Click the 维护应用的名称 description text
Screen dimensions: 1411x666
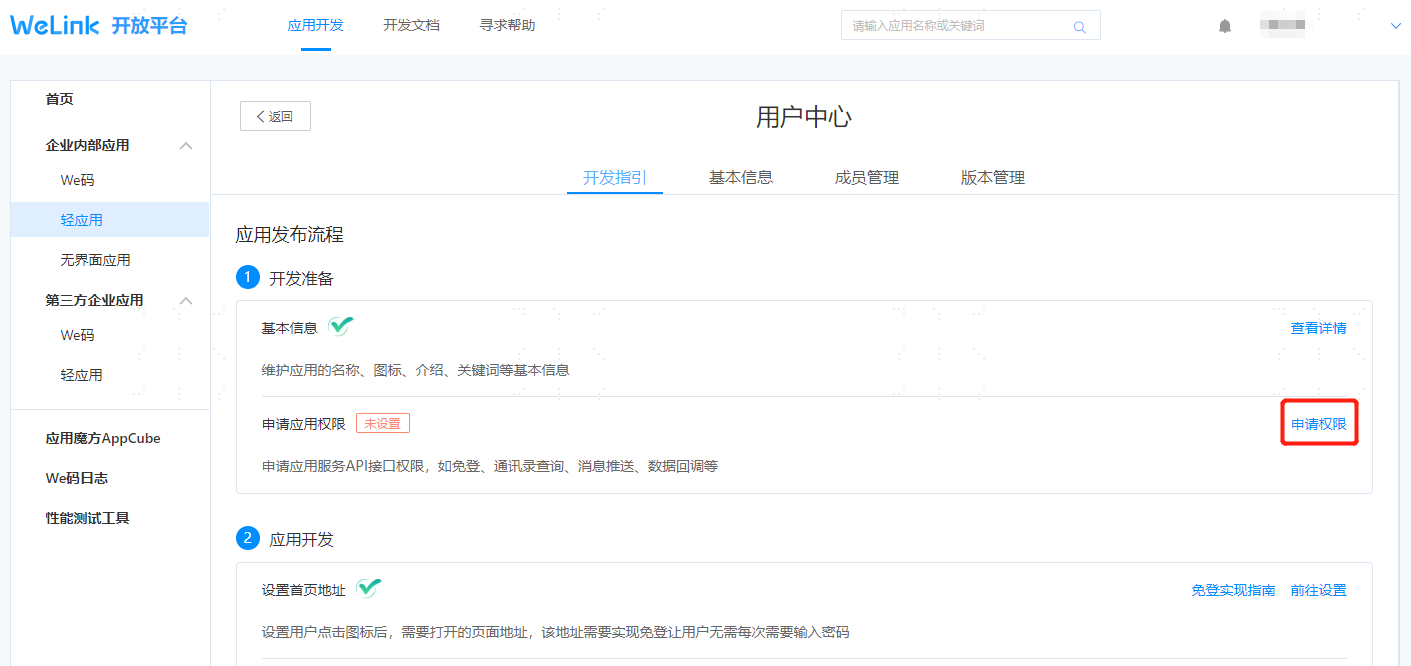point(415,370)
